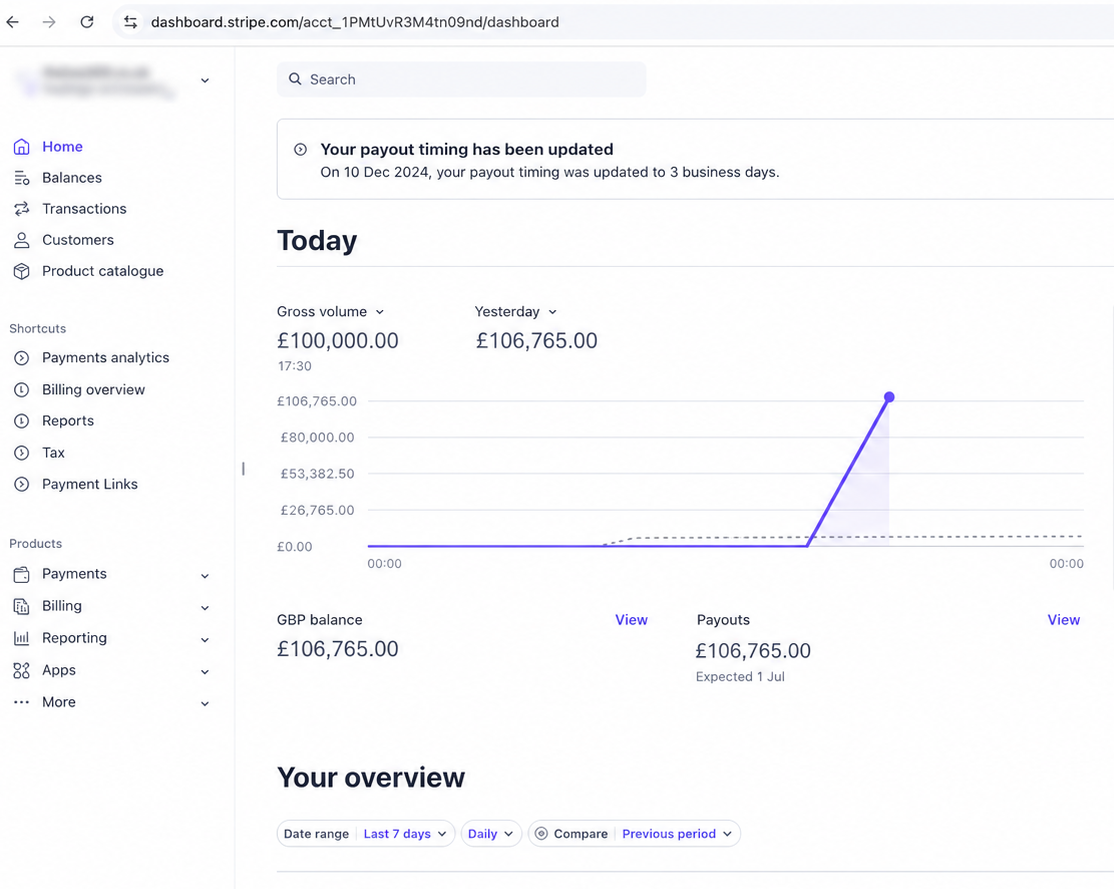Click the £100,000.00 gross volume value
This screenshot has width=1114, height=889.
pyautogui.click(x=337, y=341)
